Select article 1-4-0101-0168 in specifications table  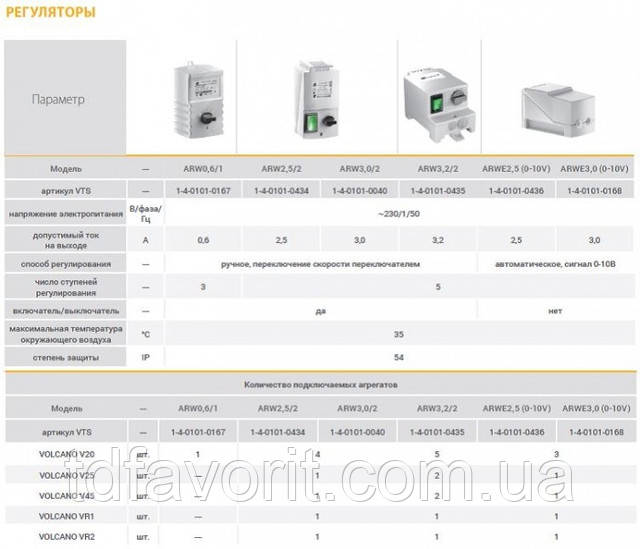595,191
